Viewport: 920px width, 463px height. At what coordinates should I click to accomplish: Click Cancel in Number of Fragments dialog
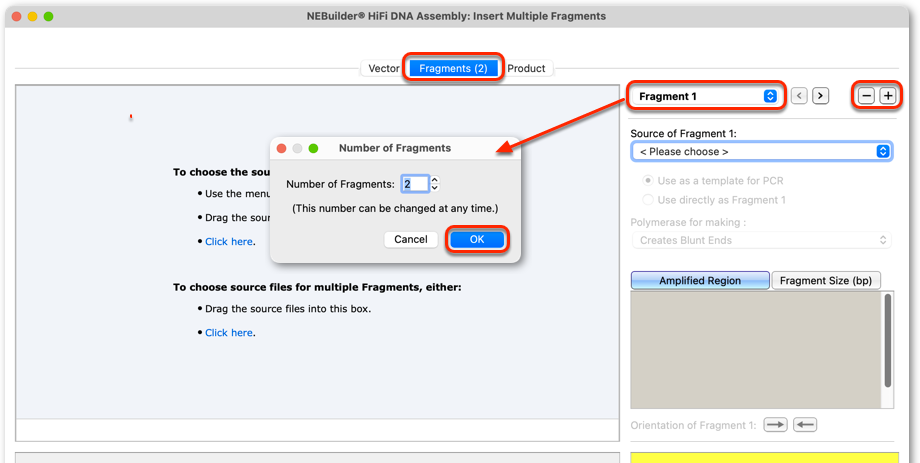point(411,239)
